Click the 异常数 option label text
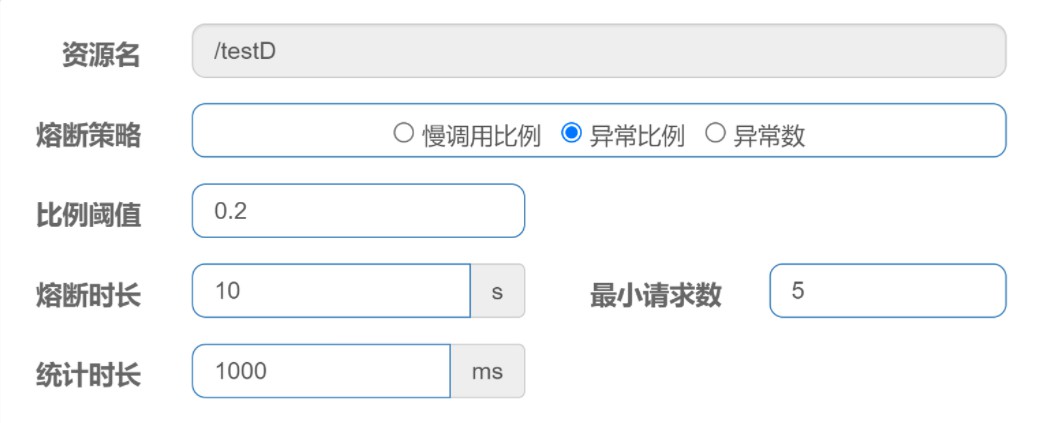Image resolution: width=1062 pixels, height=423 pixels. pos(769,135)
